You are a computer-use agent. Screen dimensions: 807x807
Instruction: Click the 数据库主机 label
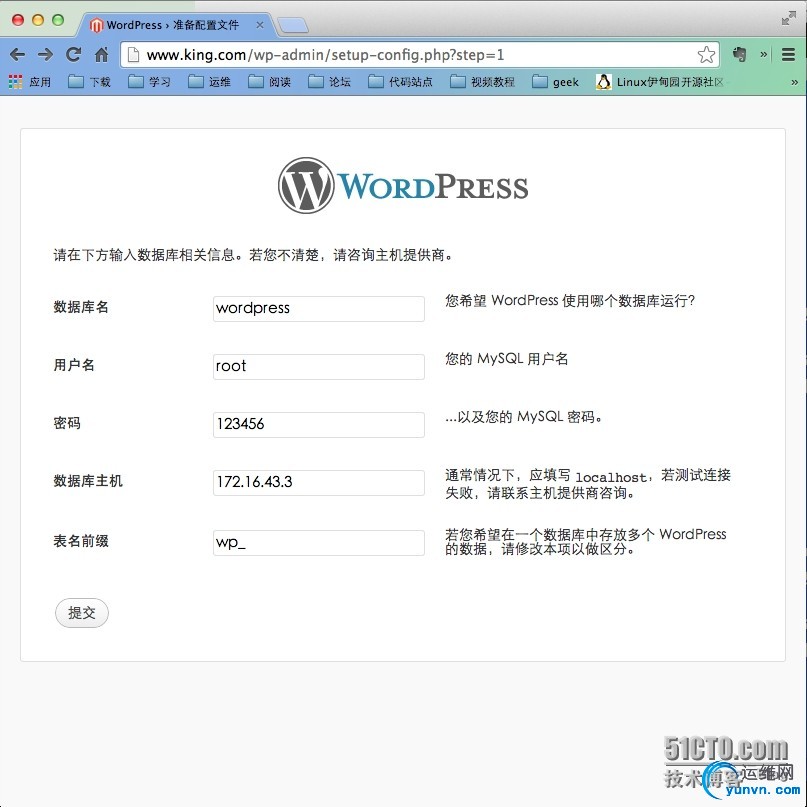click(x=88, y=481)
